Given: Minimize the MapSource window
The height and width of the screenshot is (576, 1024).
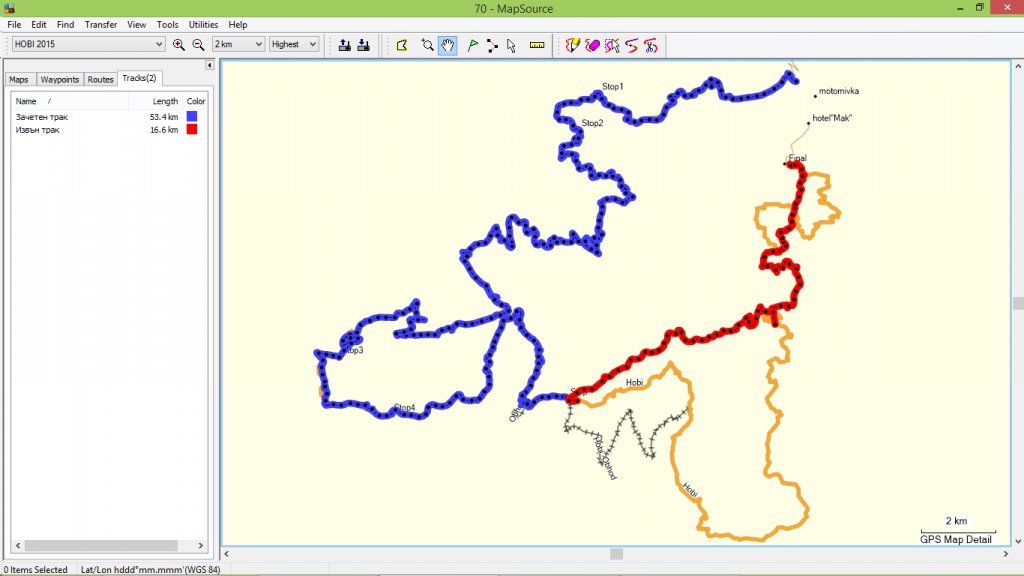Looking at the screenshot, I should pos(960,8).
